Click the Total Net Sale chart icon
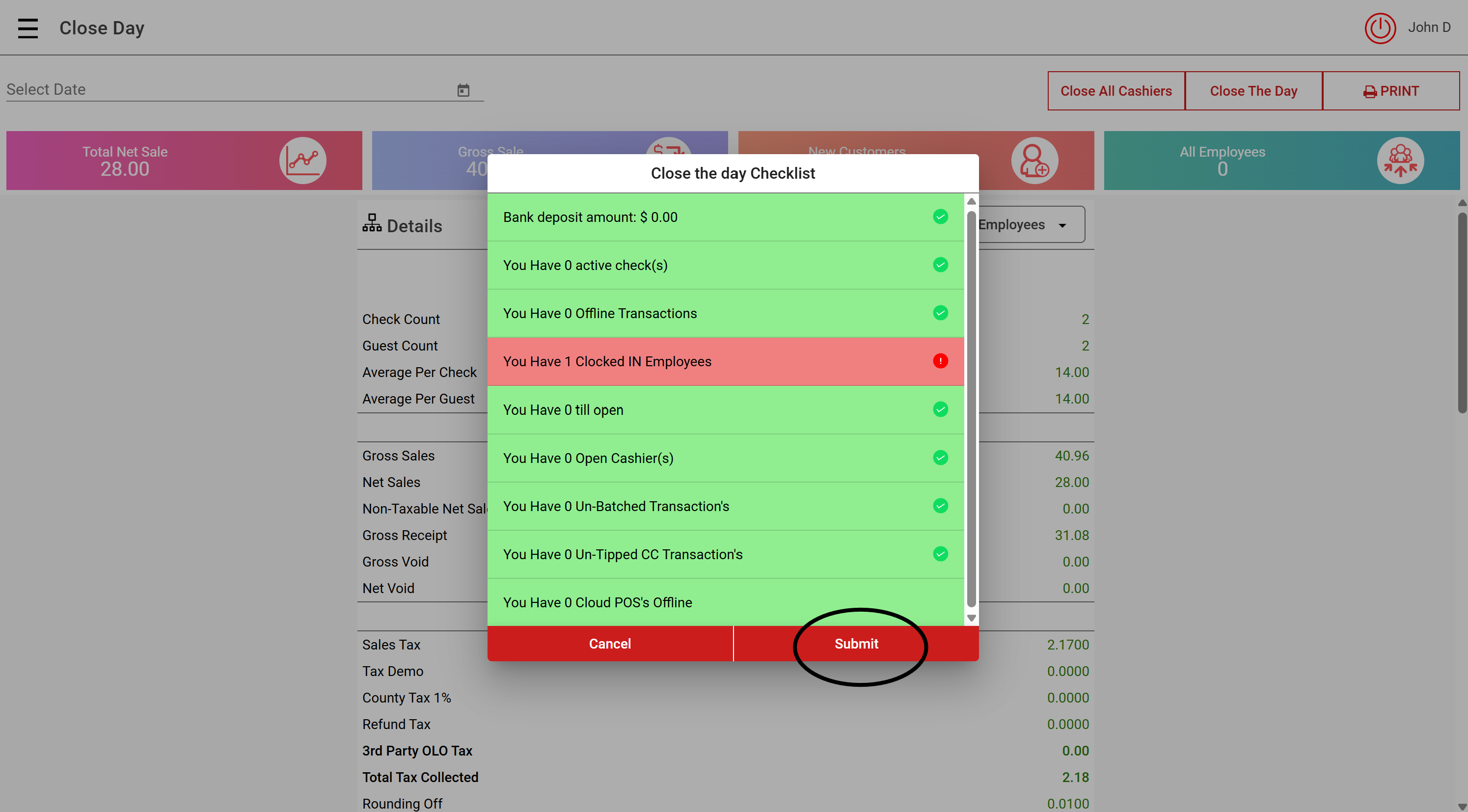Viewport: 1468px width, 812px height. point(302,161)
